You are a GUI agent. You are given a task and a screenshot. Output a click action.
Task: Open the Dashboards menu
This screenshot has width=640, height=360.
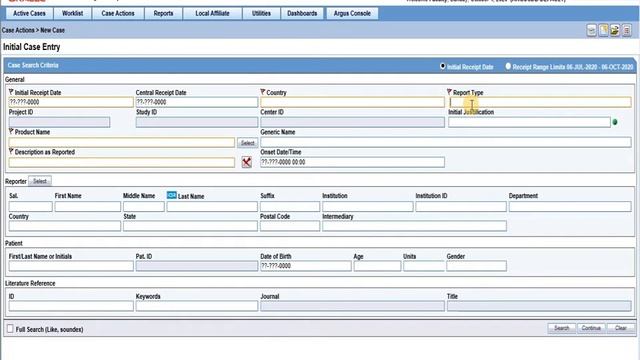pos(302,13)
